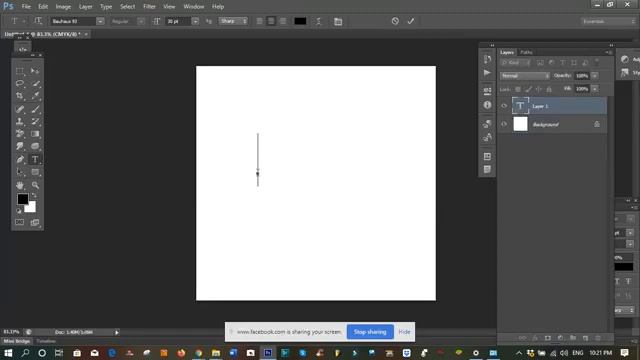Screen dimensions: 640x360
Task: Open the Essentials workspace dropdown
Action: (608, 21)
